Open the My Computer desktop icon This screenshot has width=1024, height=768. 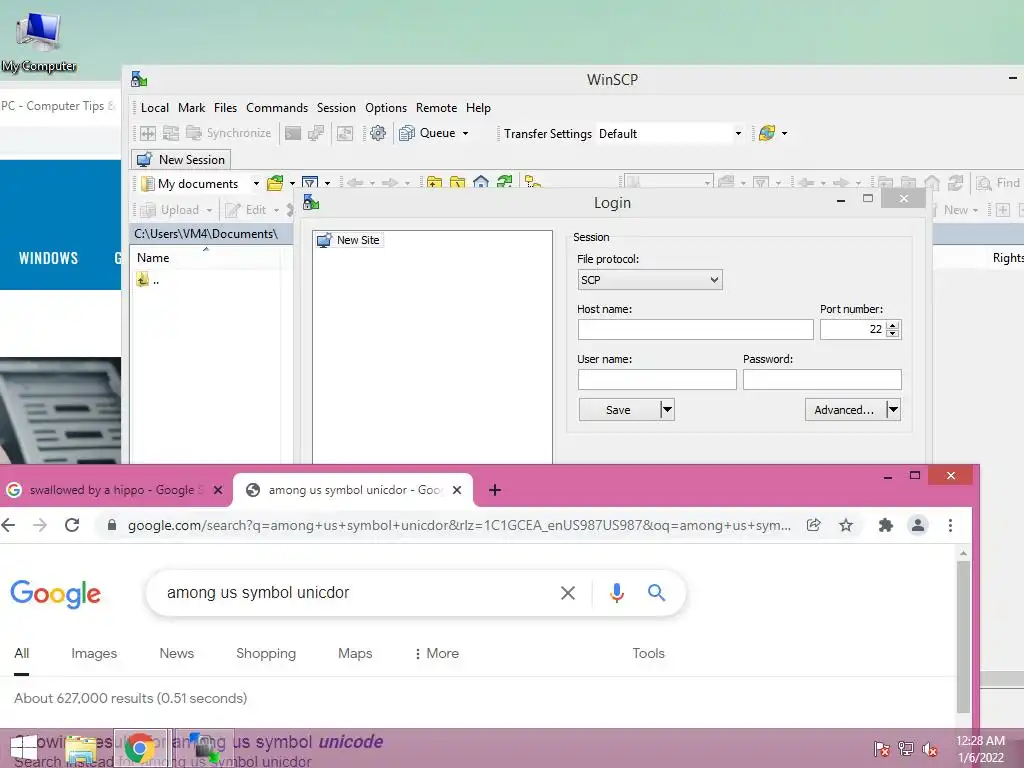coord(39,40)
